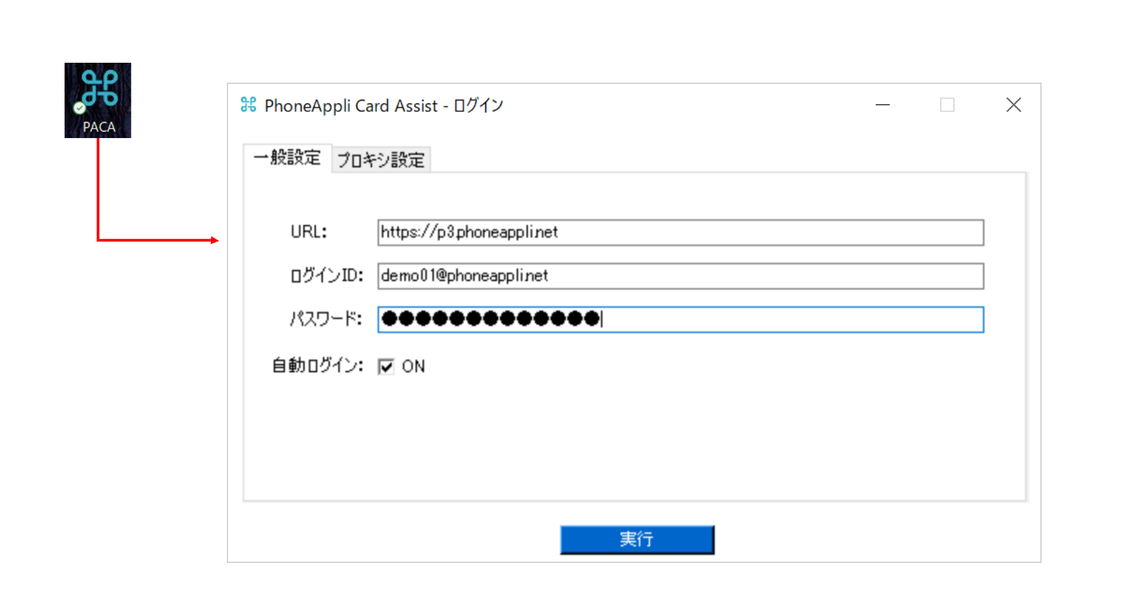
Task: Click the 自動ログイン: label
Action: (317, 365)
